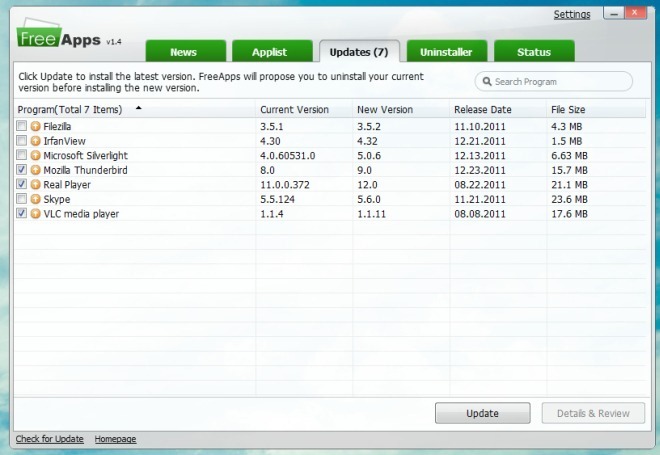Open the Settings link
Screen dimensions: 660x455
tap(572, 14)
